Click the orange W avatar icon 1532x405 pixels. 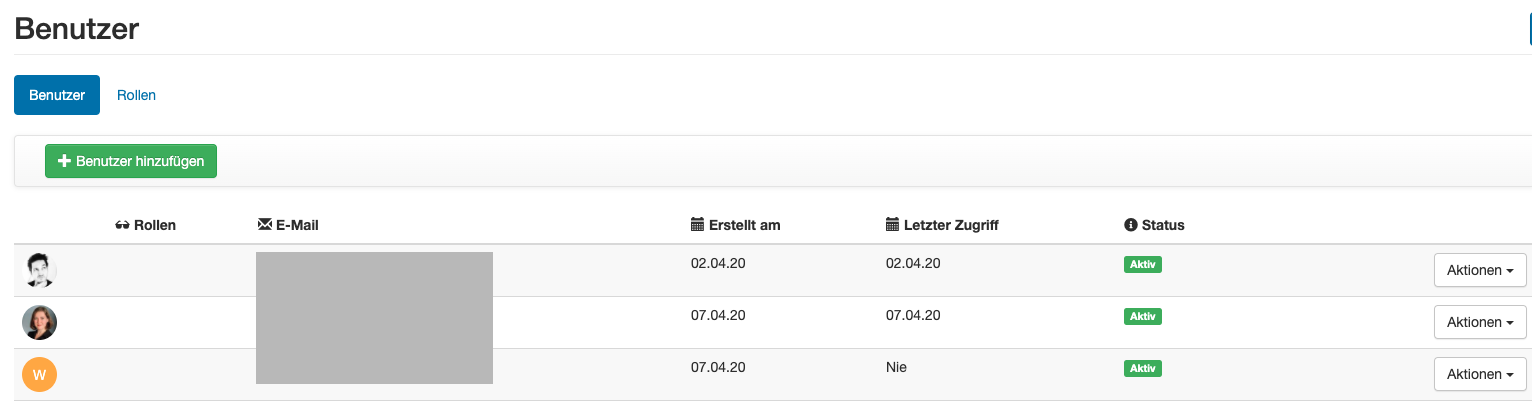tap(39, 375)
